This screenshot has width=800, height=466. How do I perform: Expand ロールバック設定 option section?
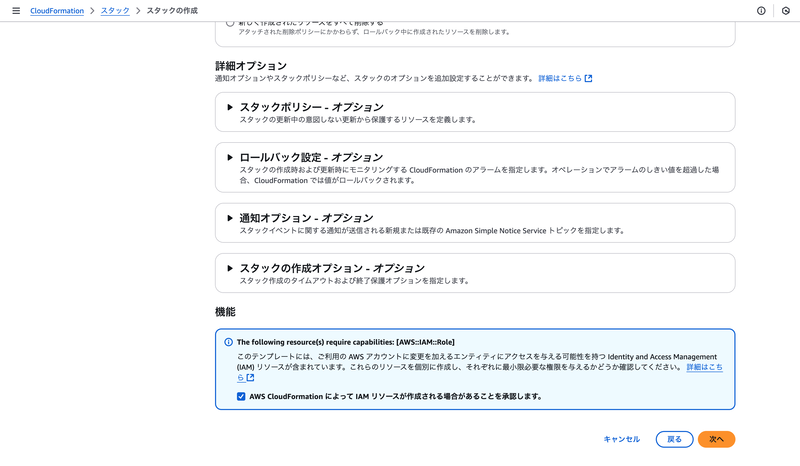(x=230, y=157)
